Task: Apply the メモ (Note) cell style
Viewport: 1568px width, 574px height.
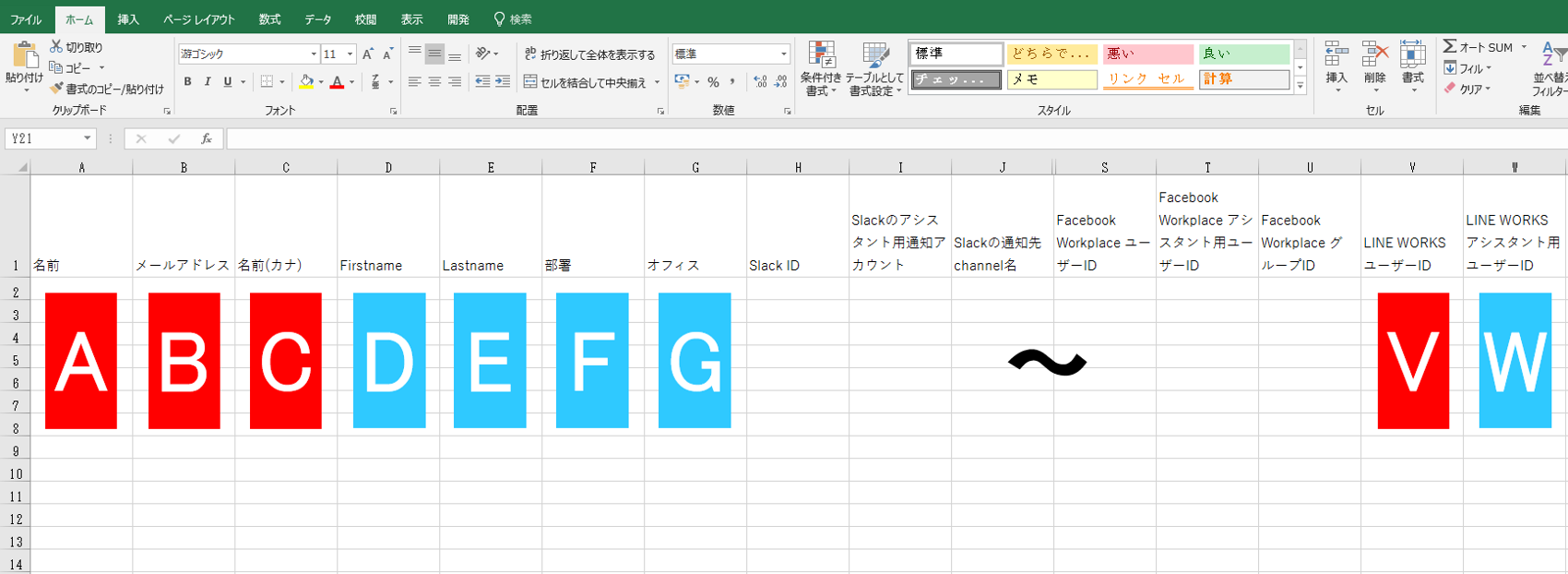Action: 1052,79
